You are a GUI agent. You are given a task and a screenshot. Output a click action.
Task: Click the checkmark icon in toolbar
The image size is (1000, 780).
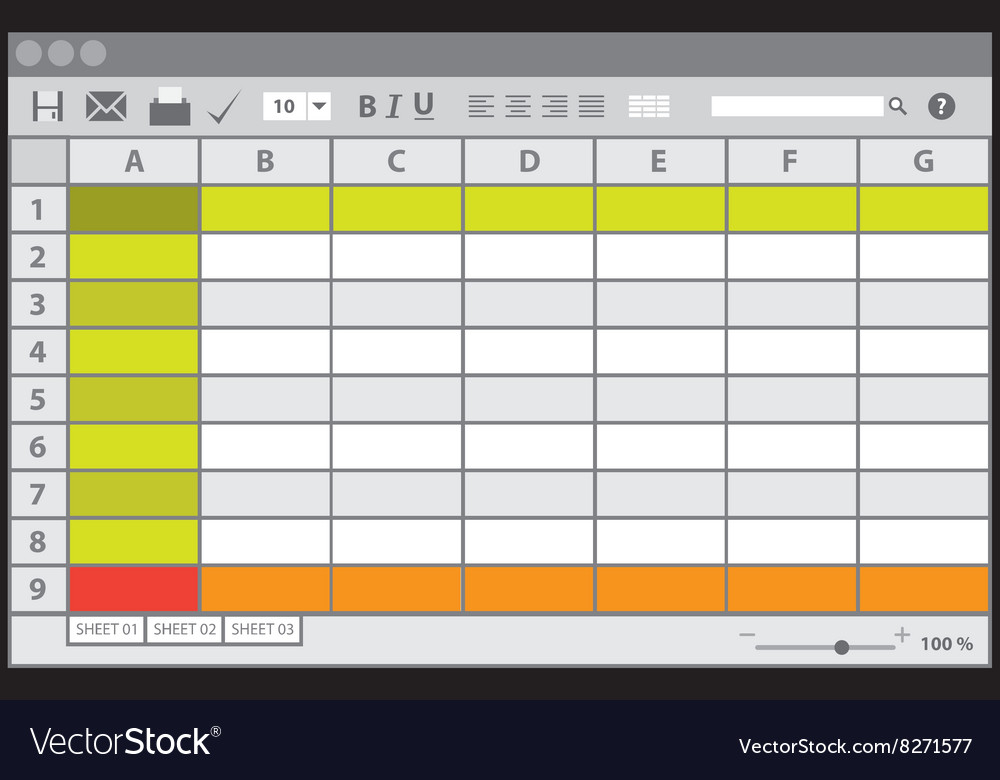click(x=223, y=107)
